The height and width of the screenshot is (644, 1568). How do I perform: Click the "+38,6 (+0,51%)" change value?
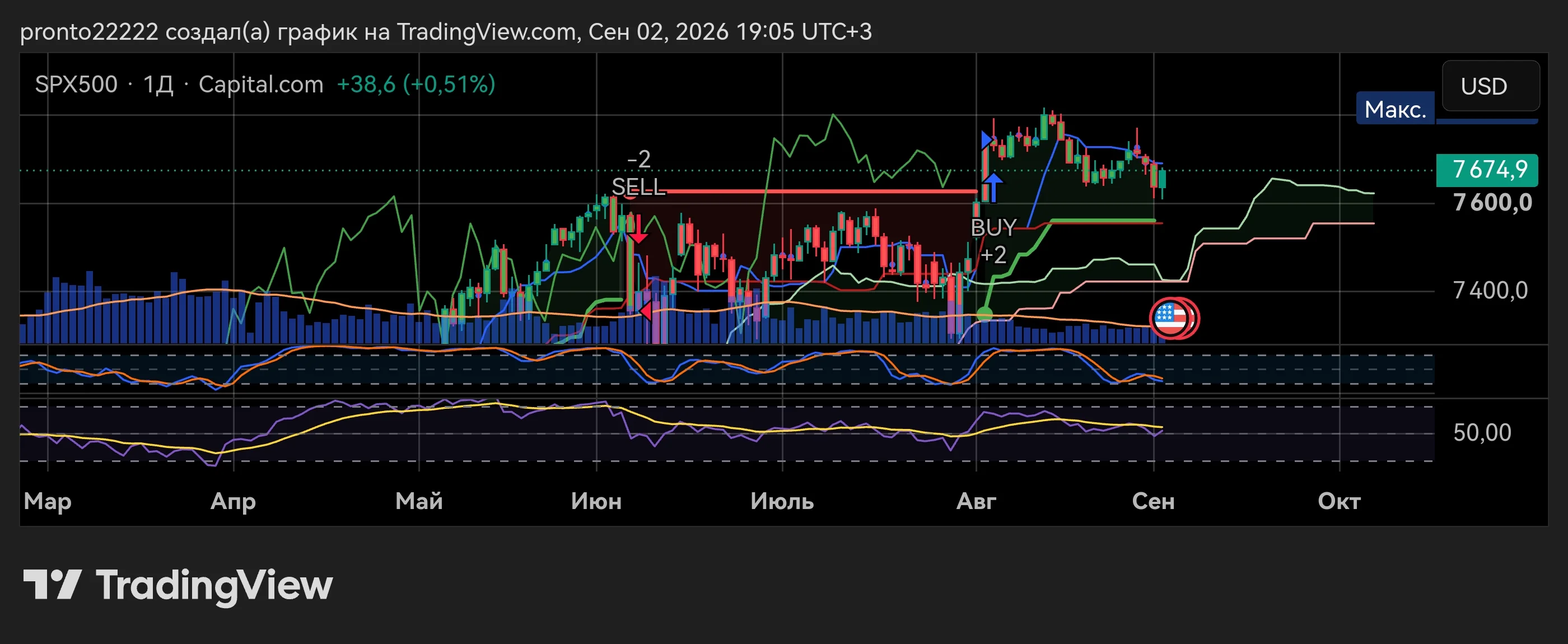(416, 84)
